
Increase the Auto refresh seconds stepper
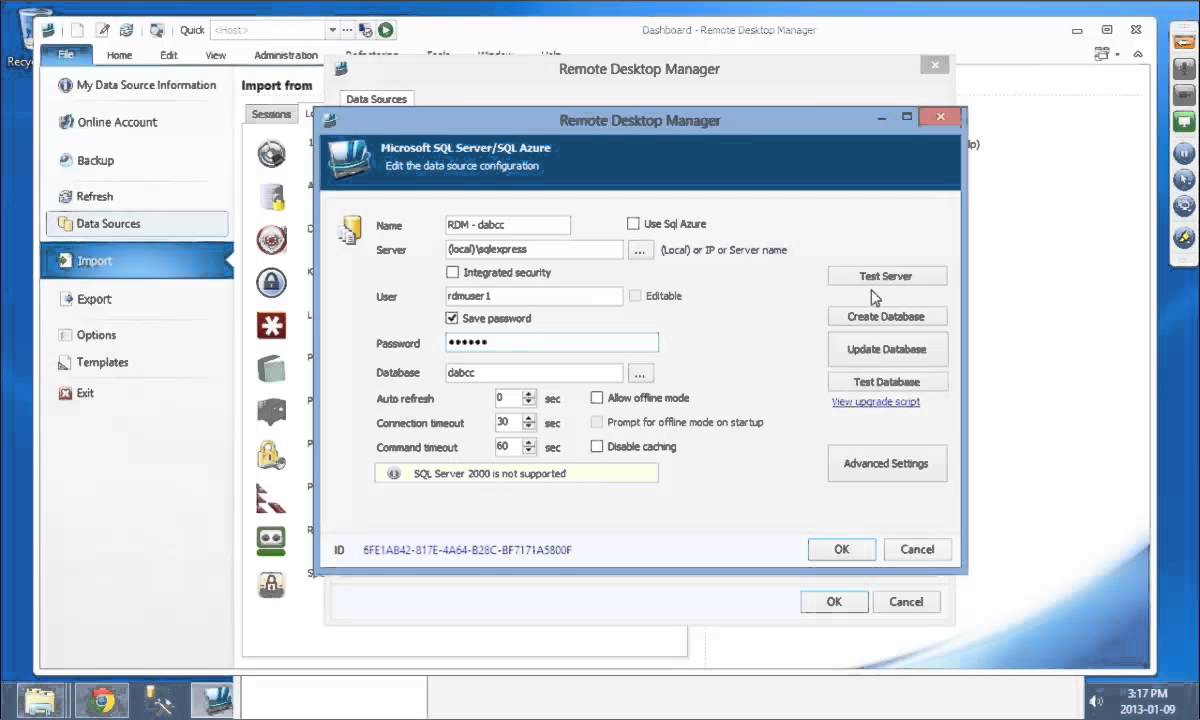click(529, 394)
